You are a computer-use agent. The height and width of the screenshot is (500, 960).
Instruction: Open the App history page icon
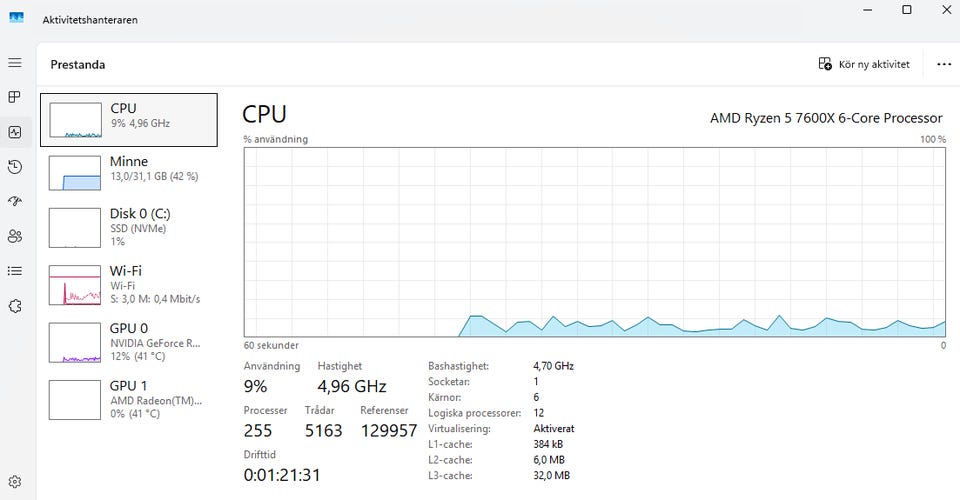(x=14, y=167)
